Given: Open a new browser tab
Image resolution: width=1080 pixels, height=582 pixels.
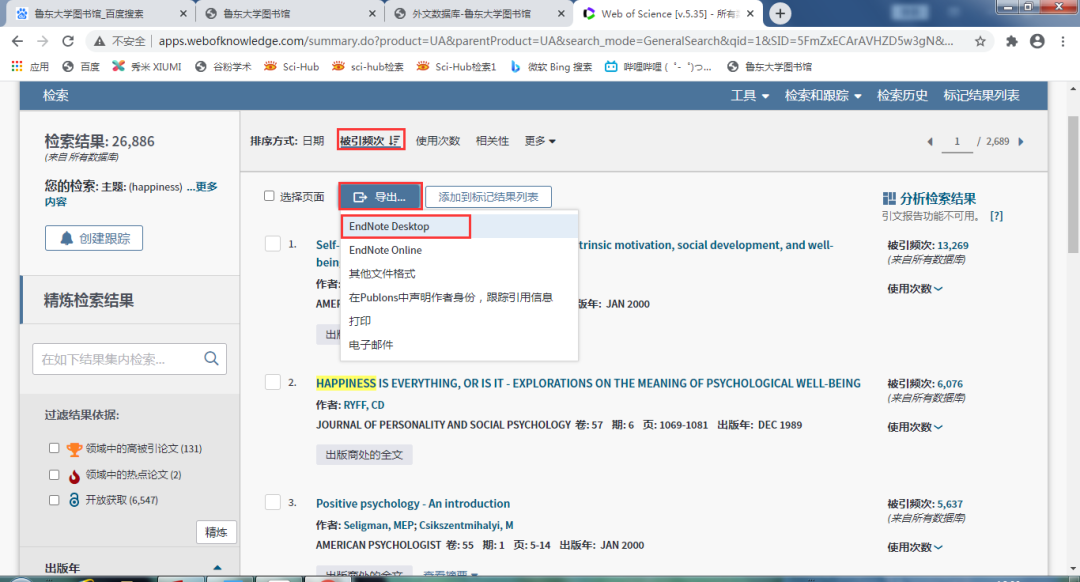Looking at the screenshot, I should (780, 13).
